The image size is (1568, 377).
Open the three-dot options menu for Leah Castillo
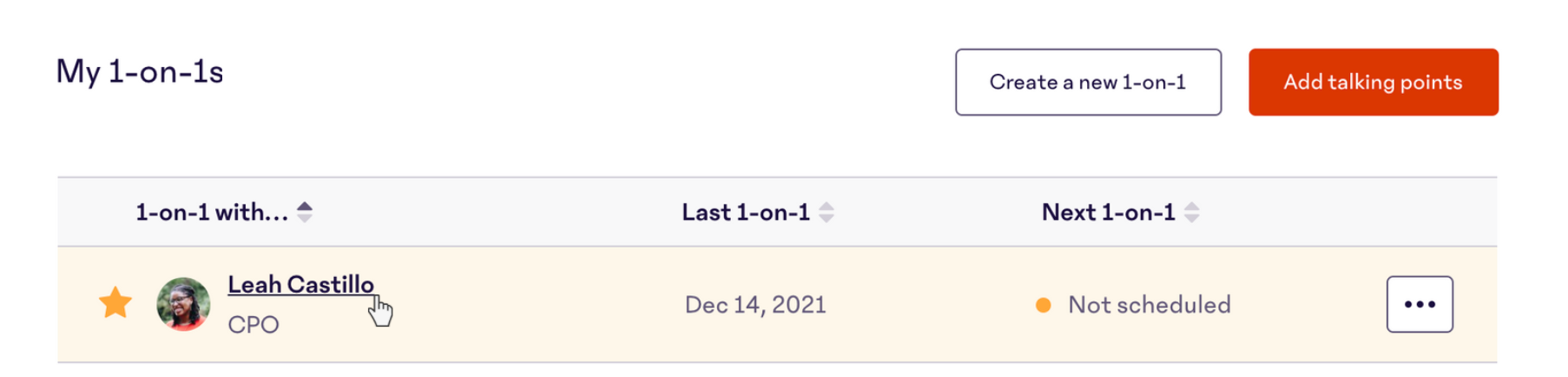1419,304
